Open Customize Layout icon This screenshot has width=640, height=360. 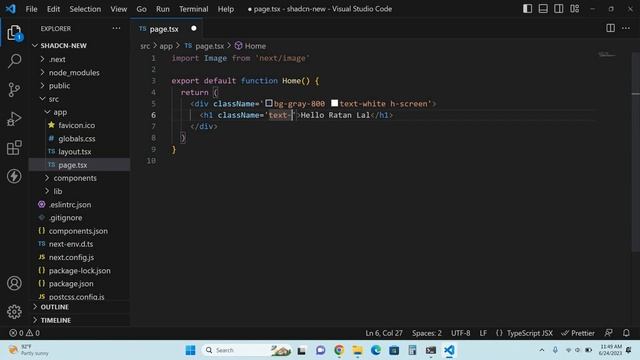pyautogui.click(x=574, y=9)
